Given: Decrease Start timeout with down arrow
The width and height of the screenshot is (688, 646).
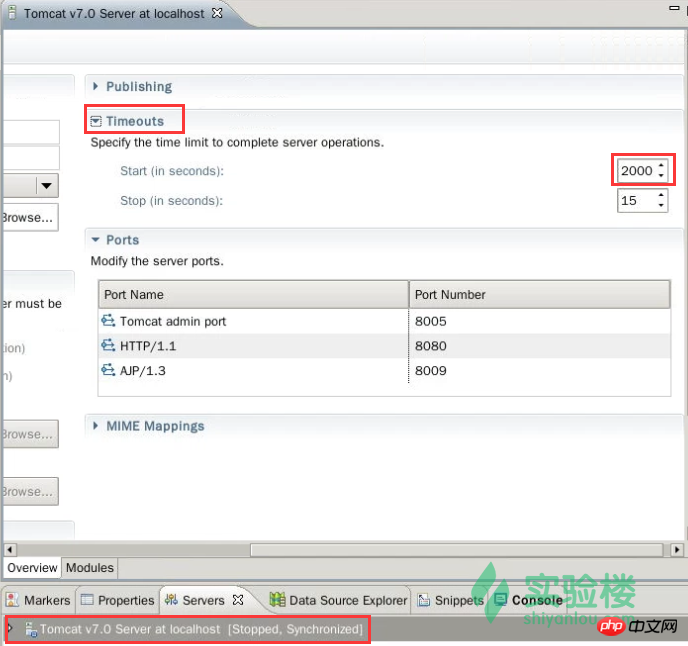Looking at the screenshot, I should [x=661, y=176].
